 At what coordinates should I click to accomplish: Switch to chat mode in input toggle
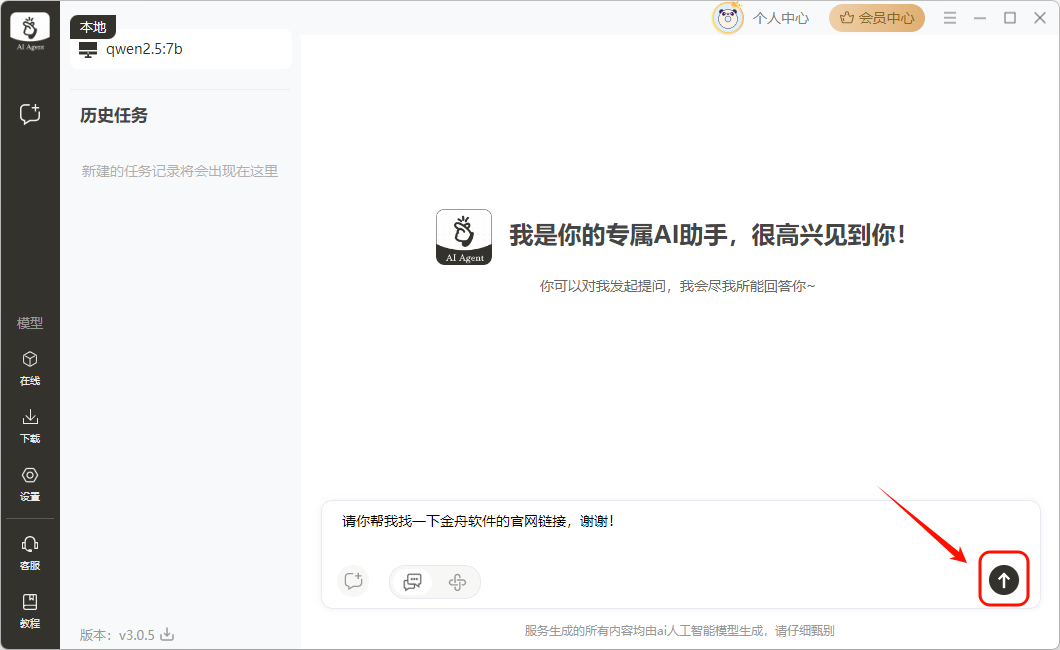(412, 582)
